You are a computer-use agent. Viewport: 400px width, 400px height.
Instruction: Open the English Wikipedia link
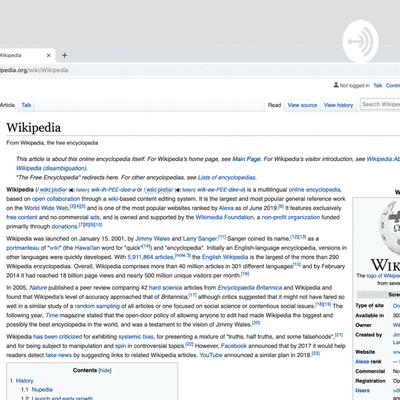(x=225, y=257)
